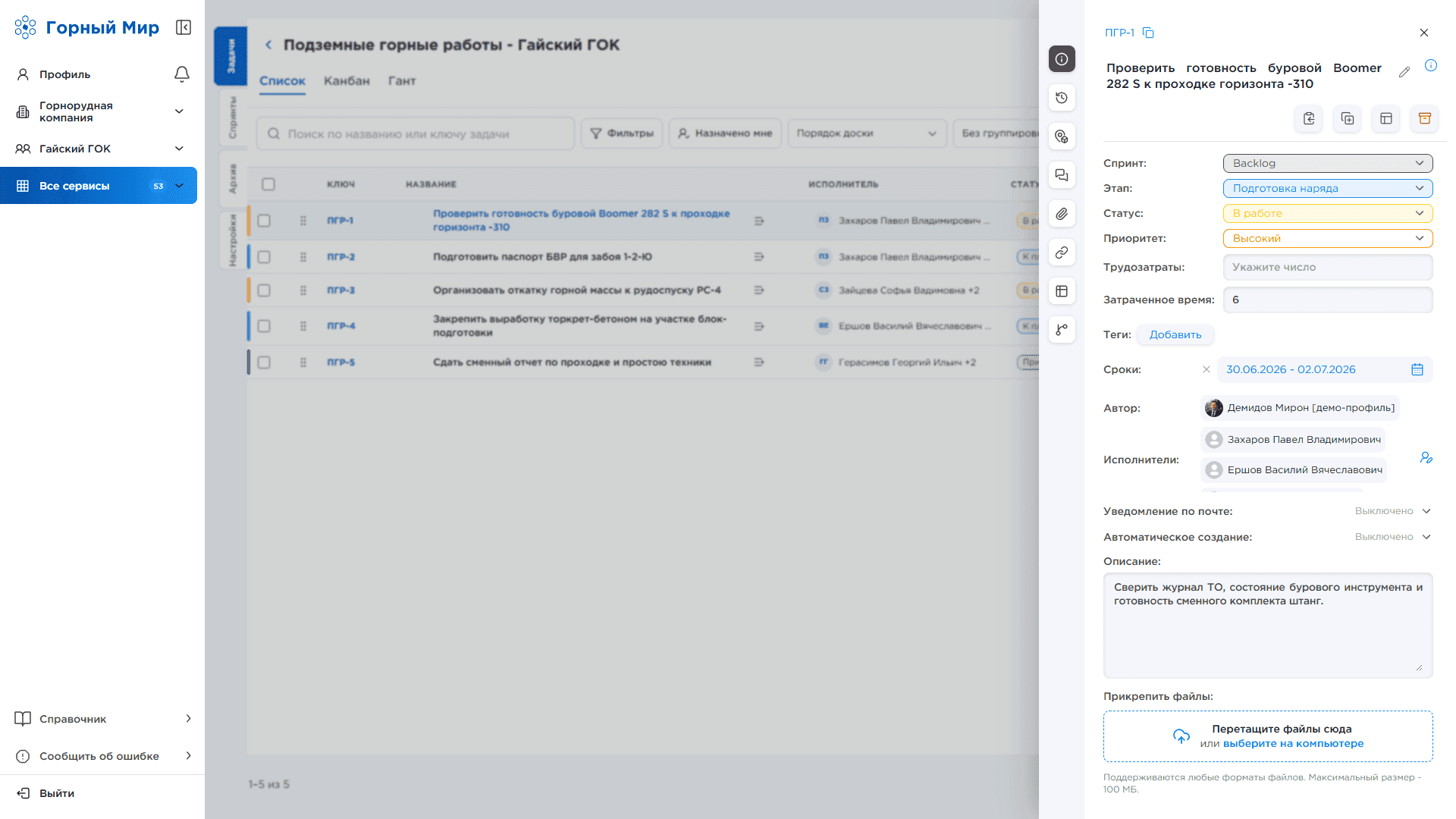The image size is (1456, 819).
Task: Click Выйти to log out
Action: tap(47, 793)
